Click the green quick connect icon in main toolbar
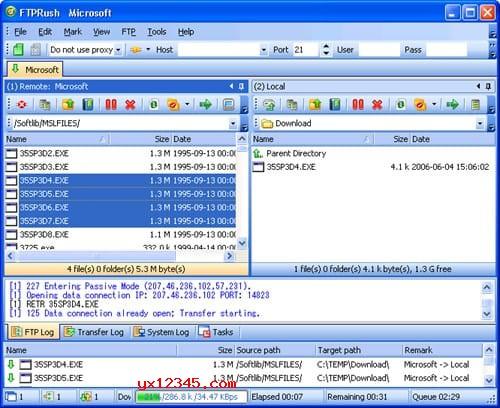The width and height of the screenshot is (500, 408). coord(18,50)
